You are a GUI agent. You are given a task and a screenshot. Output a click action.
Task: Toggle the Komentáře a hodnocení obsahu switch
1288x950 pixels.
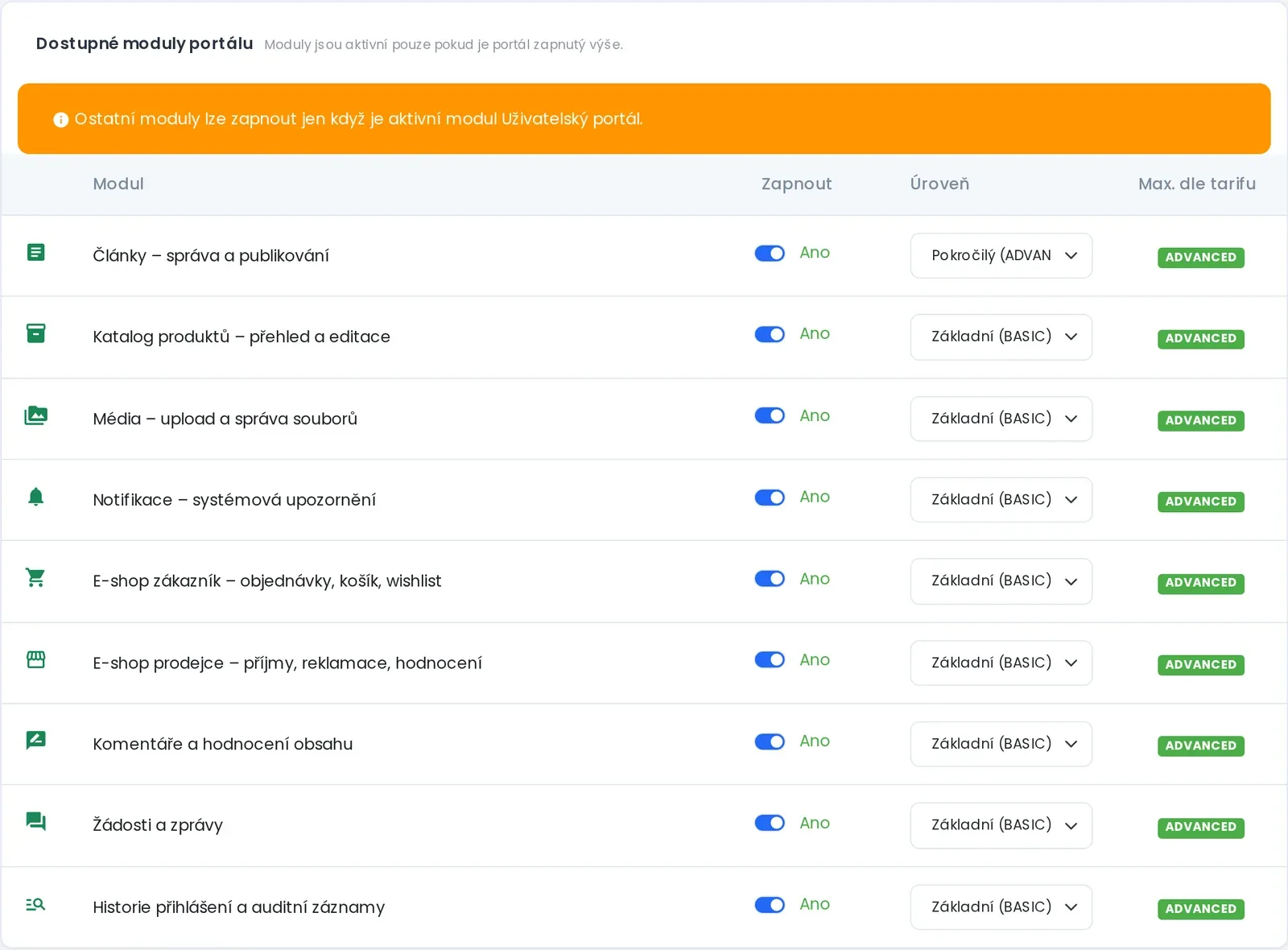770,741
